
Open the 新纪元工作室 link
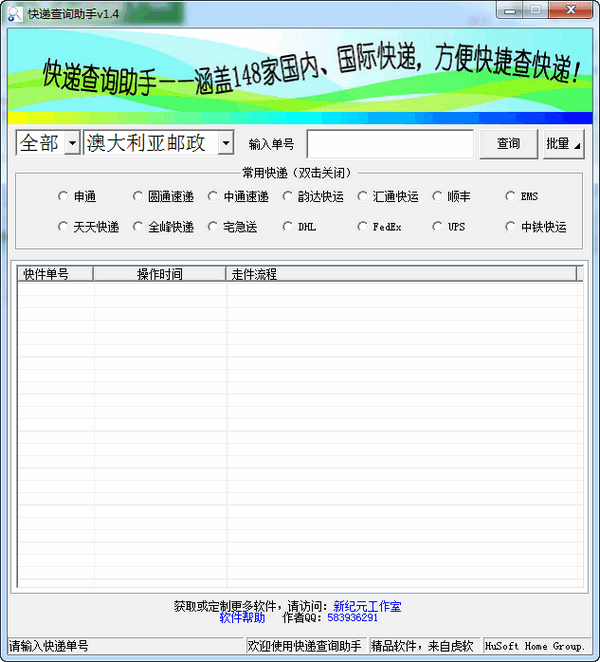pyautogui.click(x=367, y=606)
